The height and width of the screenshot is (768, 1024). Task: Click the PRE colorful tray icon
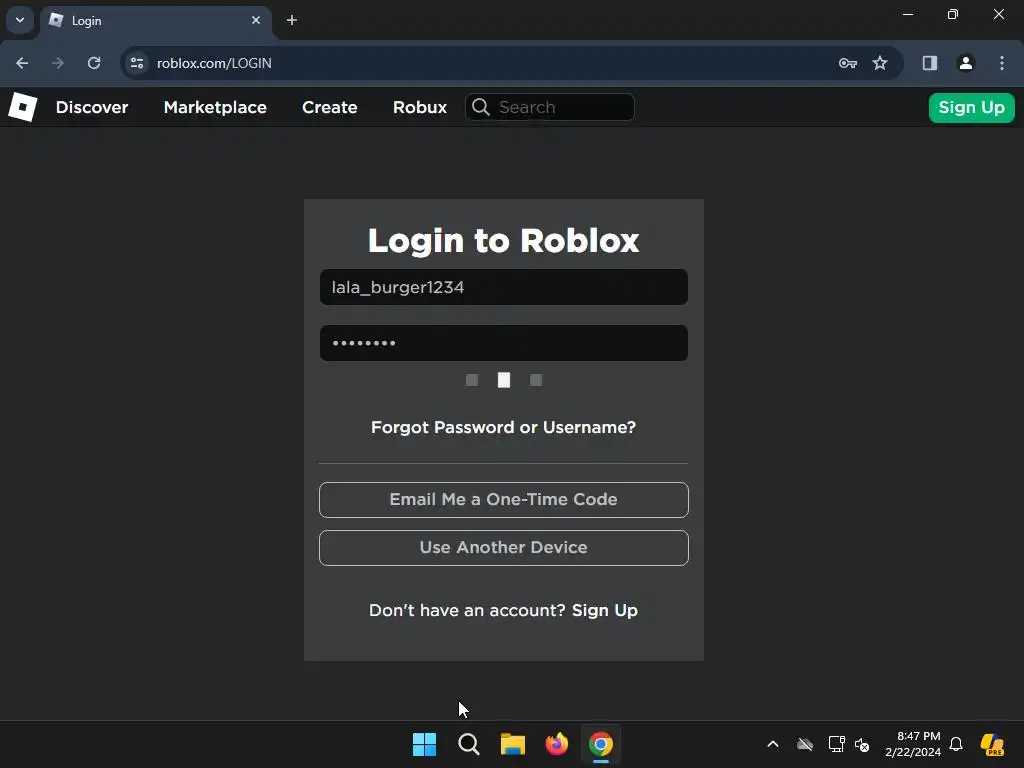(x=992, y=744)
